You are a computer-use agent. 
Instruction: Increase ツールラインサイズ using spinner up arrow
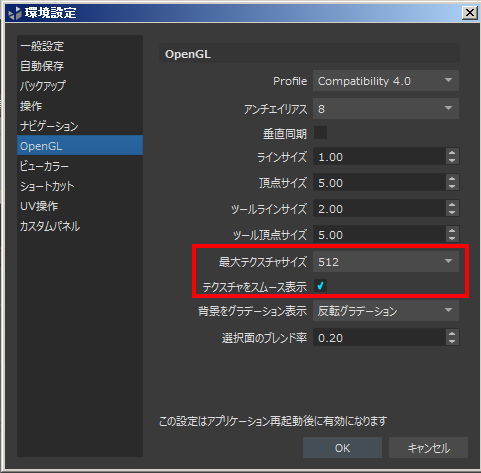pyautogui.click(x=452, y=205)
